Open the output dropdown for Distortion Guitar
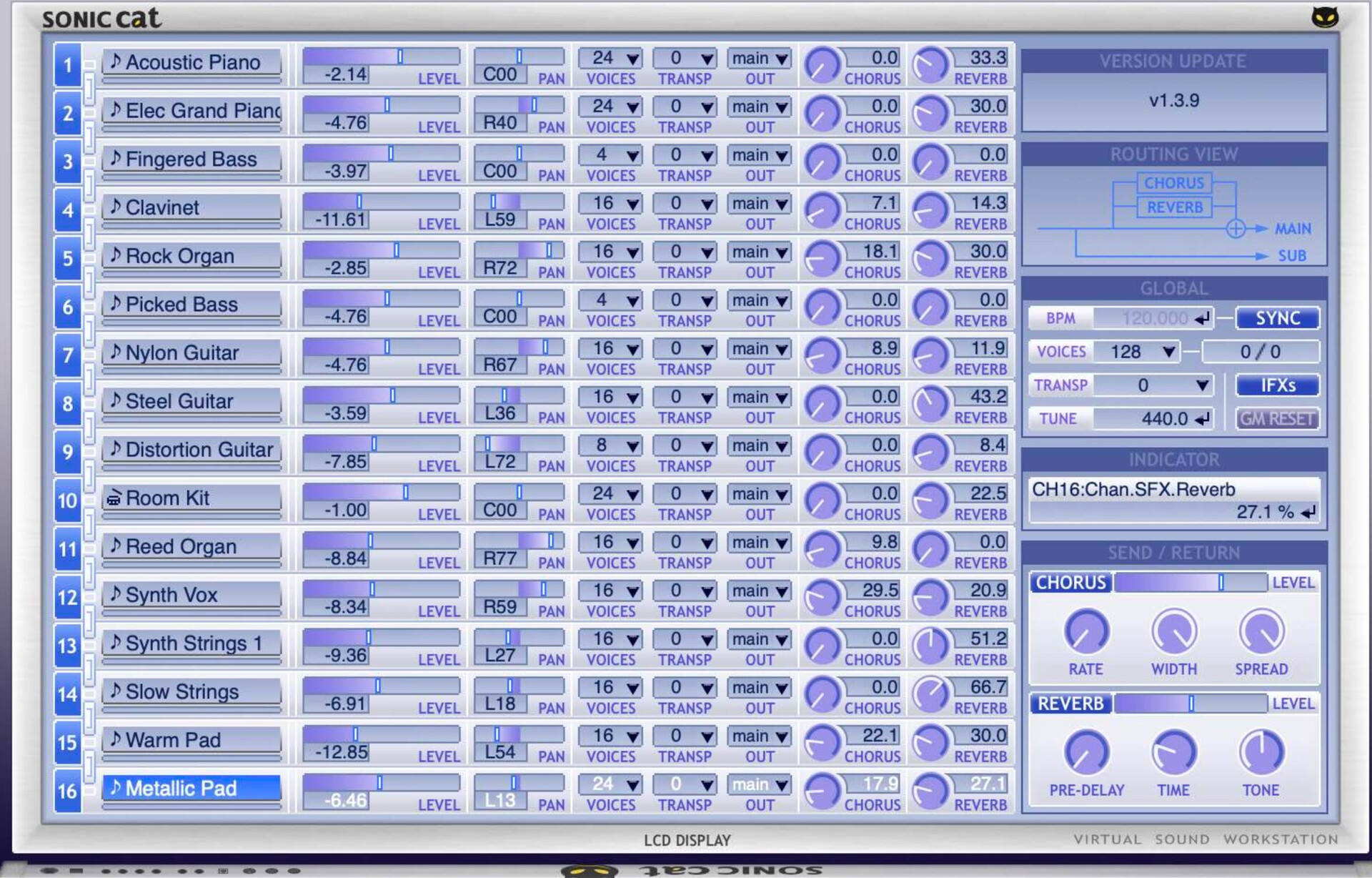The height and width of the screenshot is (878, 1372). pyautogui.click(x=759, y=445)
